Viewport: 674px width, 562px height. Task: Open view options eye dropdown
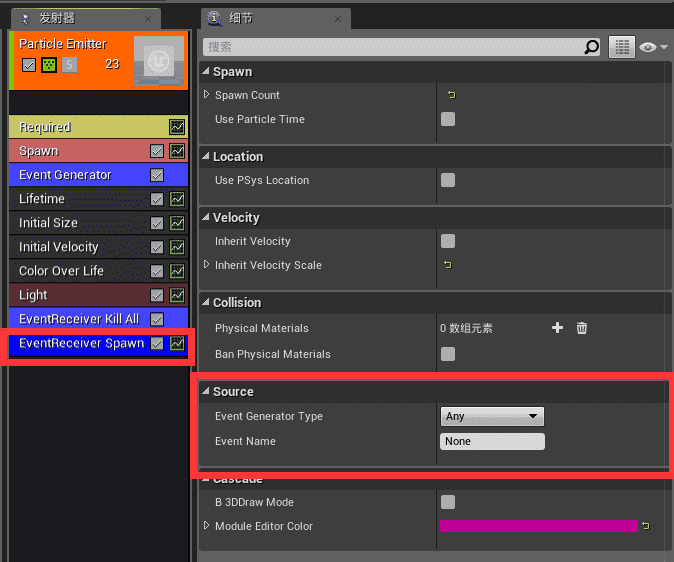652,47
